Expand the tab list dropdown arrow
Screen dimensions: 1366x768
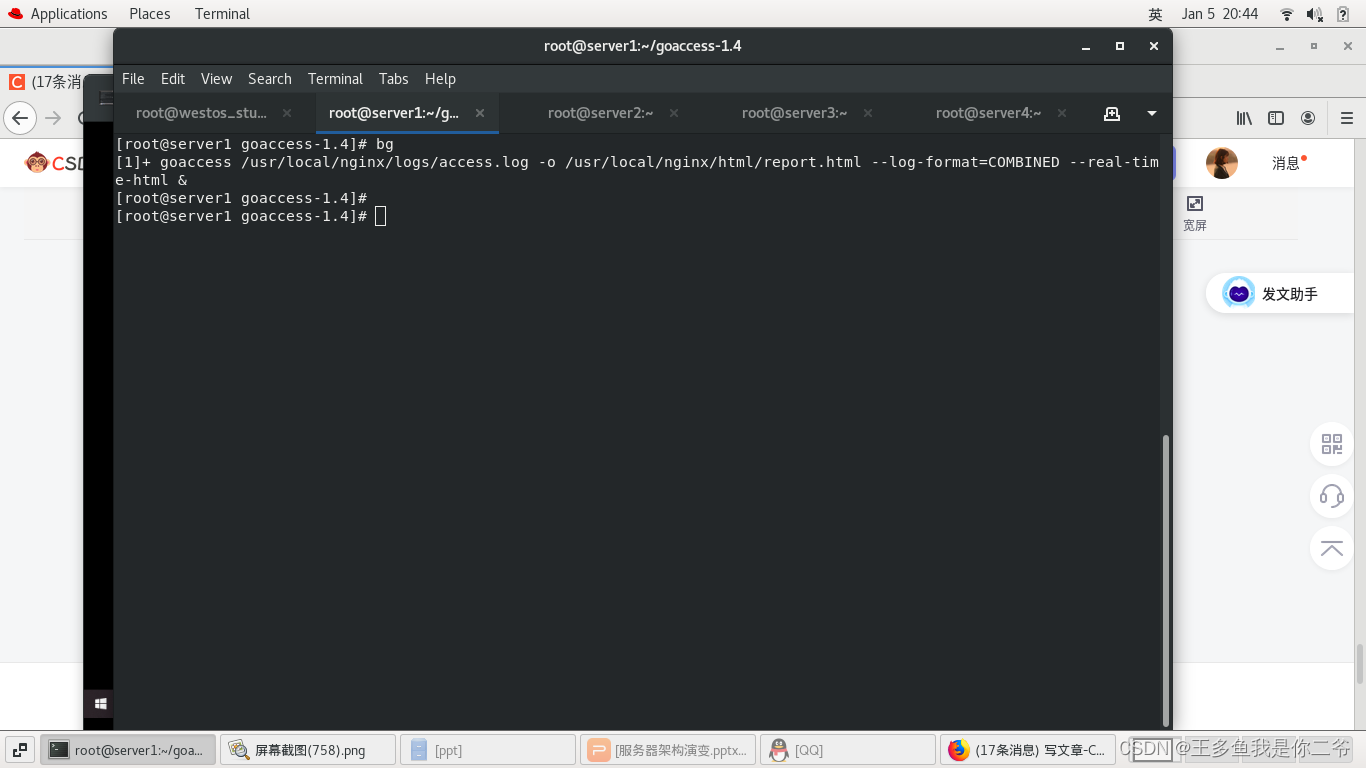pos(1152,113)
